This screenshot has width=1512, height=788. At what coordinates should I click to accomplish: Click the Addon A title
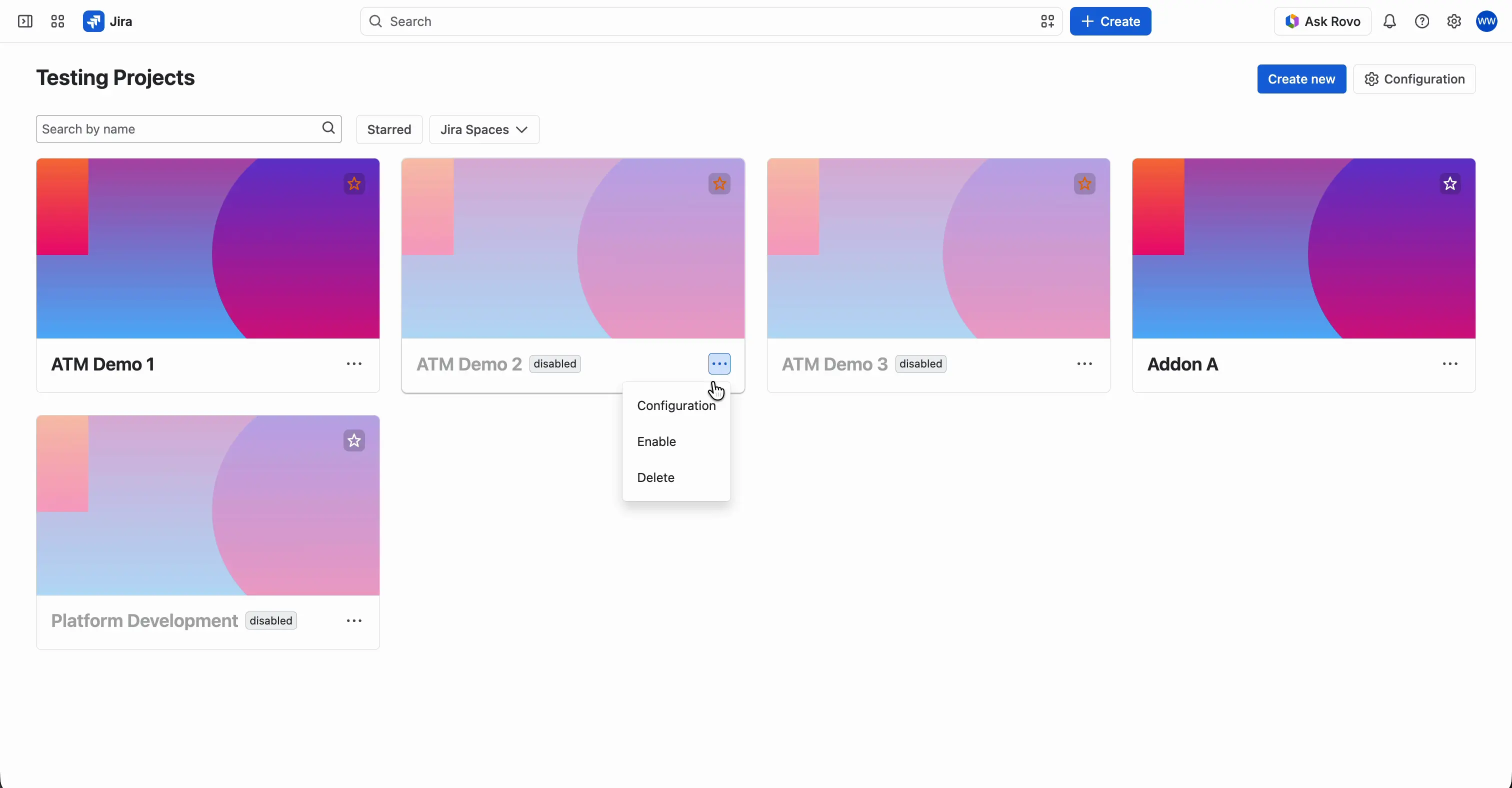(1182, 364)
